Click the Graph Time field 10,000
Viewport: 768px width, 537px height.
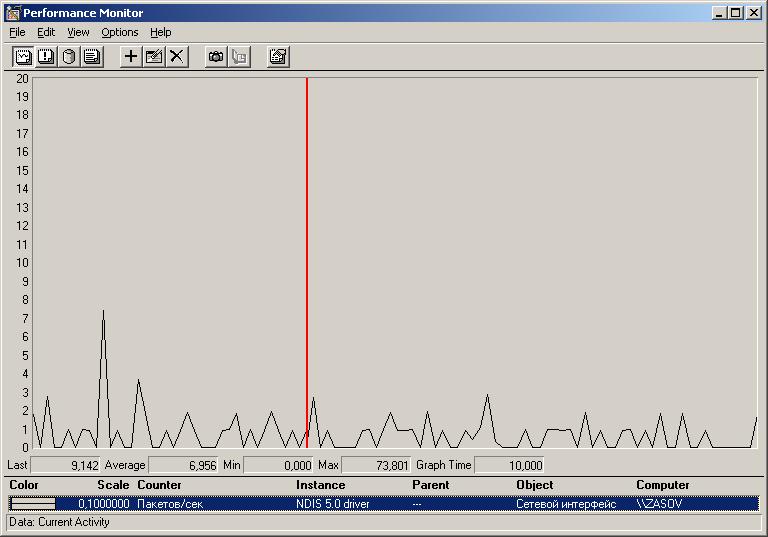509,465
